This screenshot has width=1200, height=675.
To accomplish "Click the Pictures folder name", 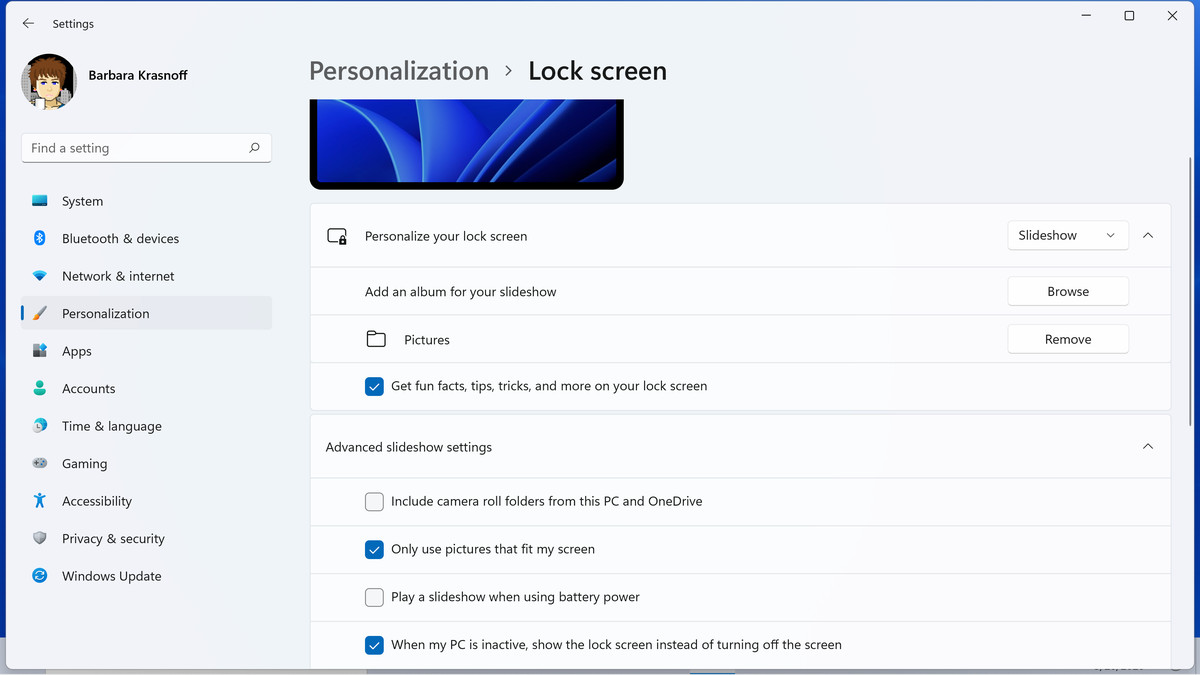I will pyautogui.click(x=427, y=340).
